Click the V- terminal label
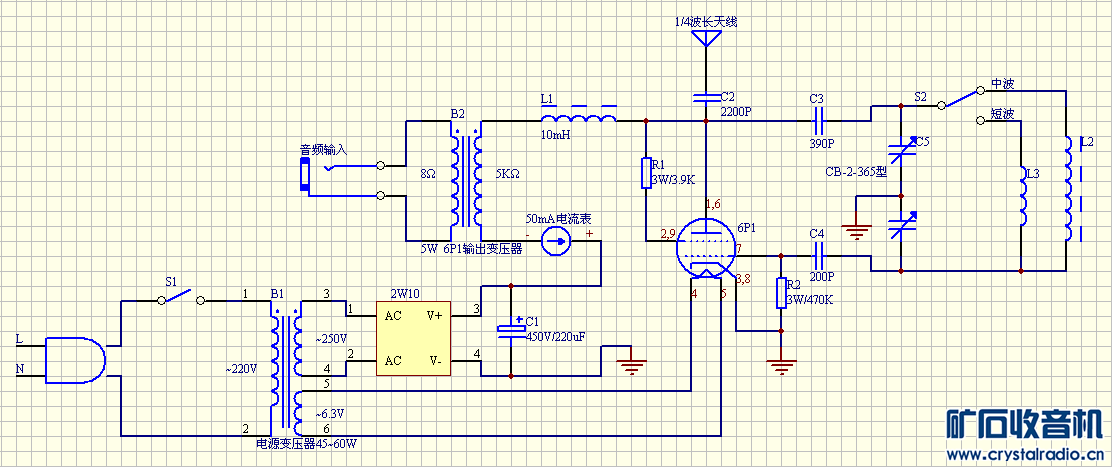 pos(435,361)
